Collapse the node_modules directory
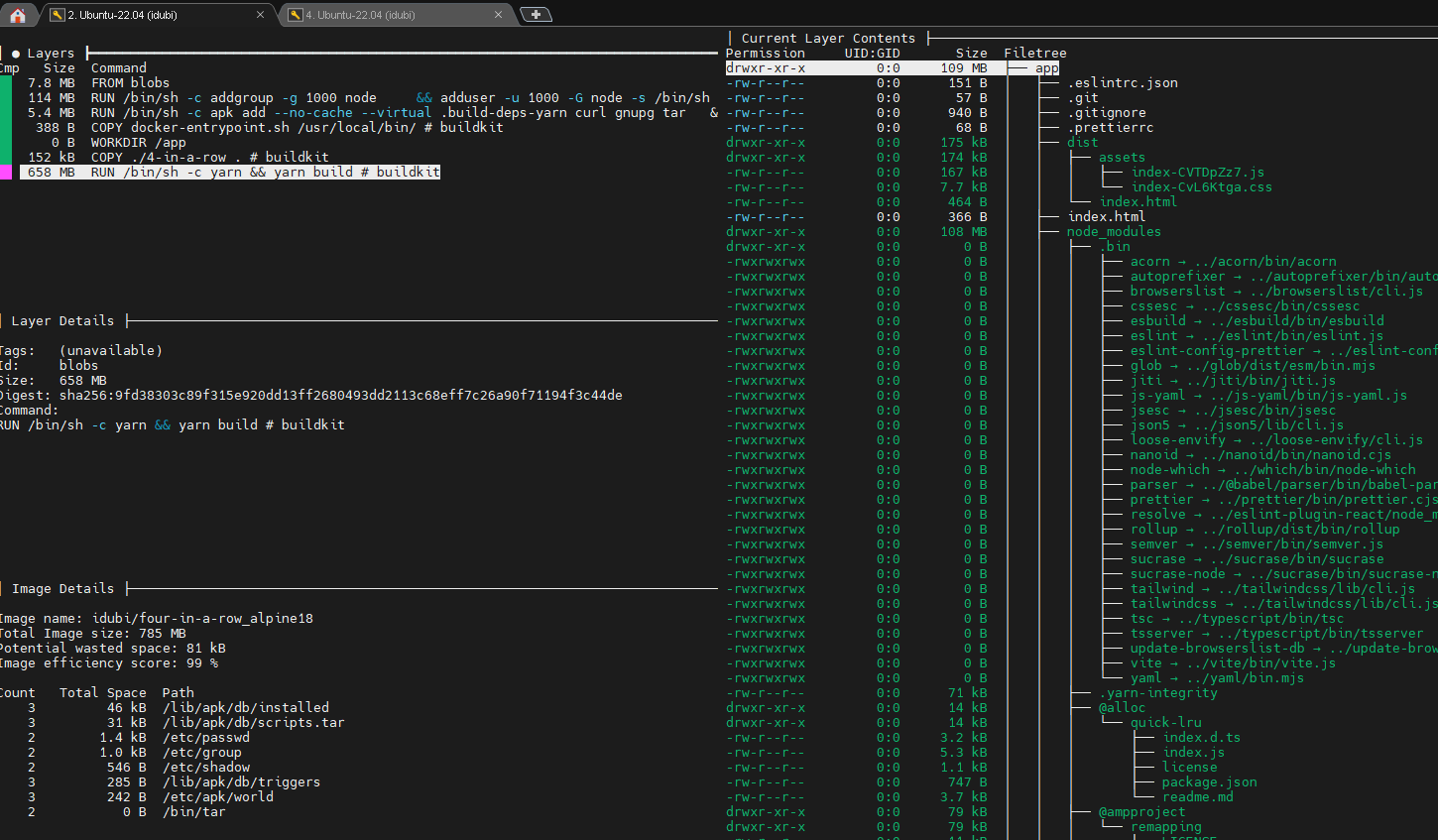The height and width of the screenshot is (840, 1438). pyautogui.click(x=1114, y=231)
